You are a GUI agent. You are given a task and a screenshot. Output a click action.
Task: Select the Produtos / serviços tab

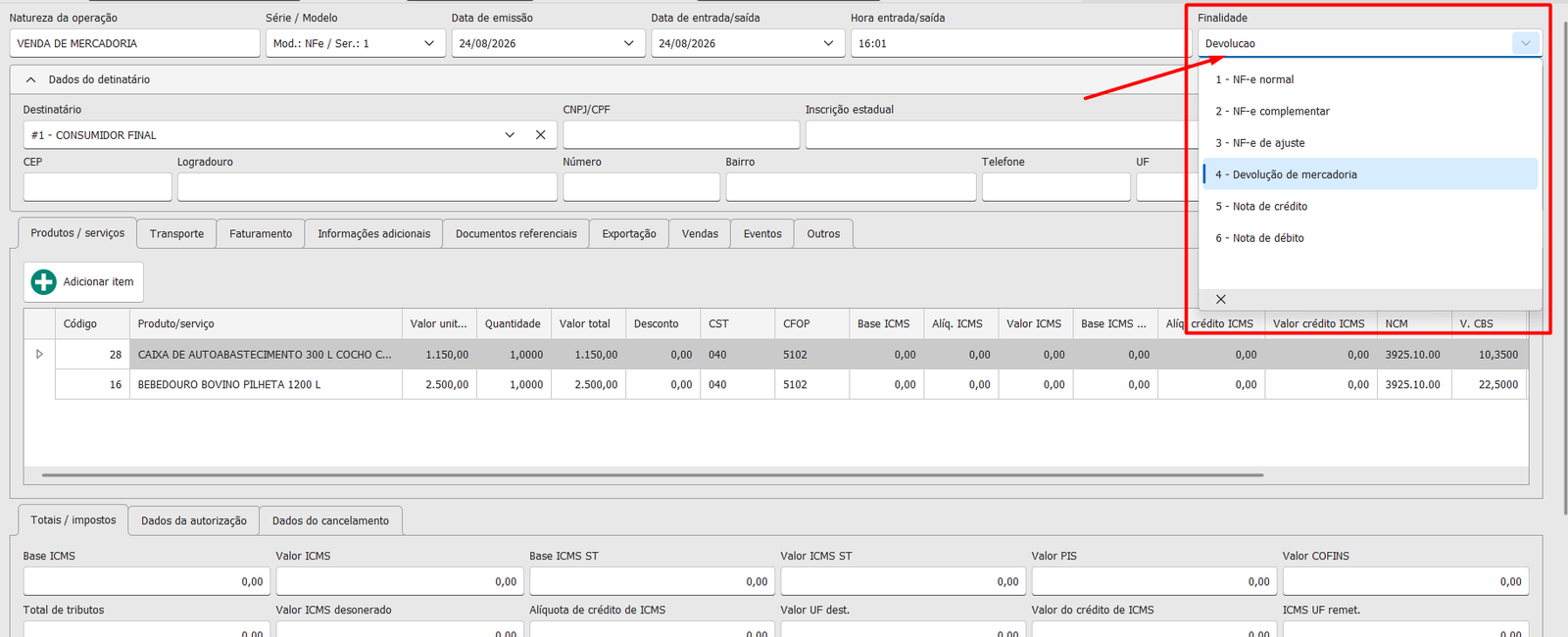pyautogui.click(x=77, y=232)
